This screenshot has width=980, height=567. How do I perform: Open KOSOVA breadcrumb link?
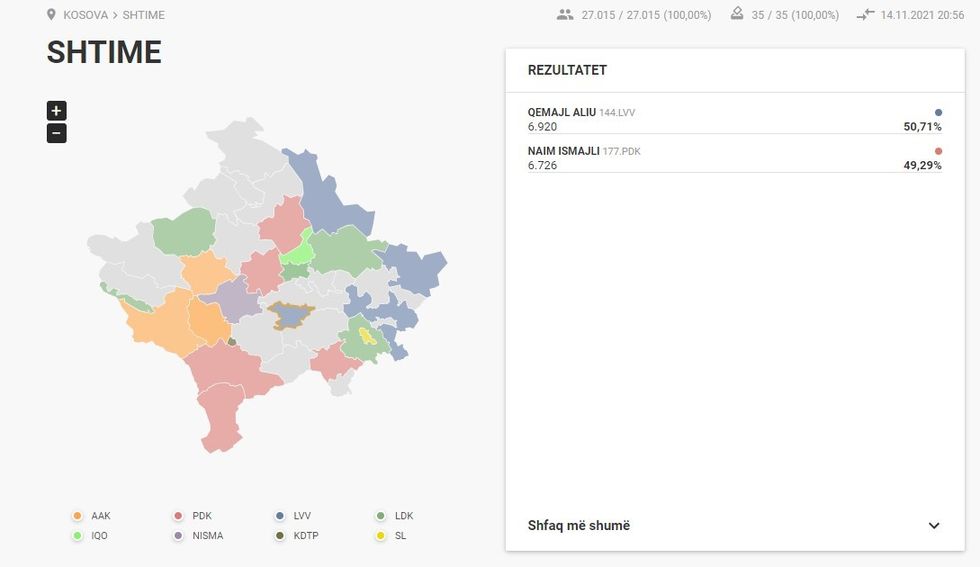point(85,16)
